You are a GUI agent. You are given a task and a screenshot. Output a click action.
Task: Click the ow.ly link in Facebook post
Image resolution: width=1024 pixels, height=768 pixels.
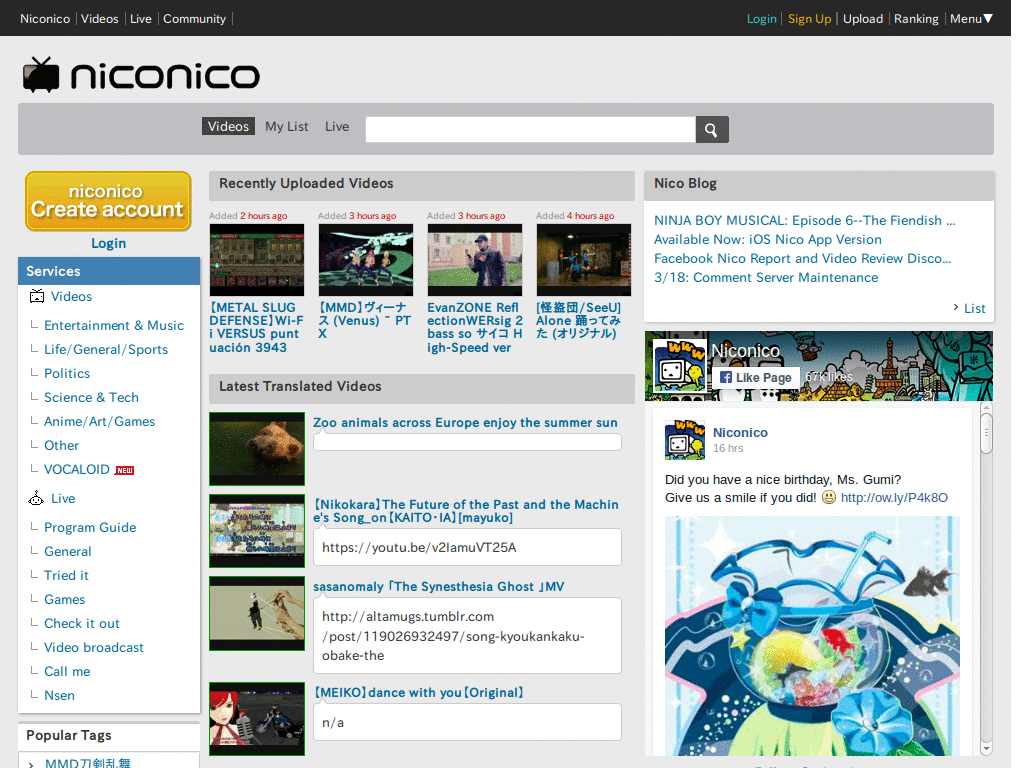[894, 498]
